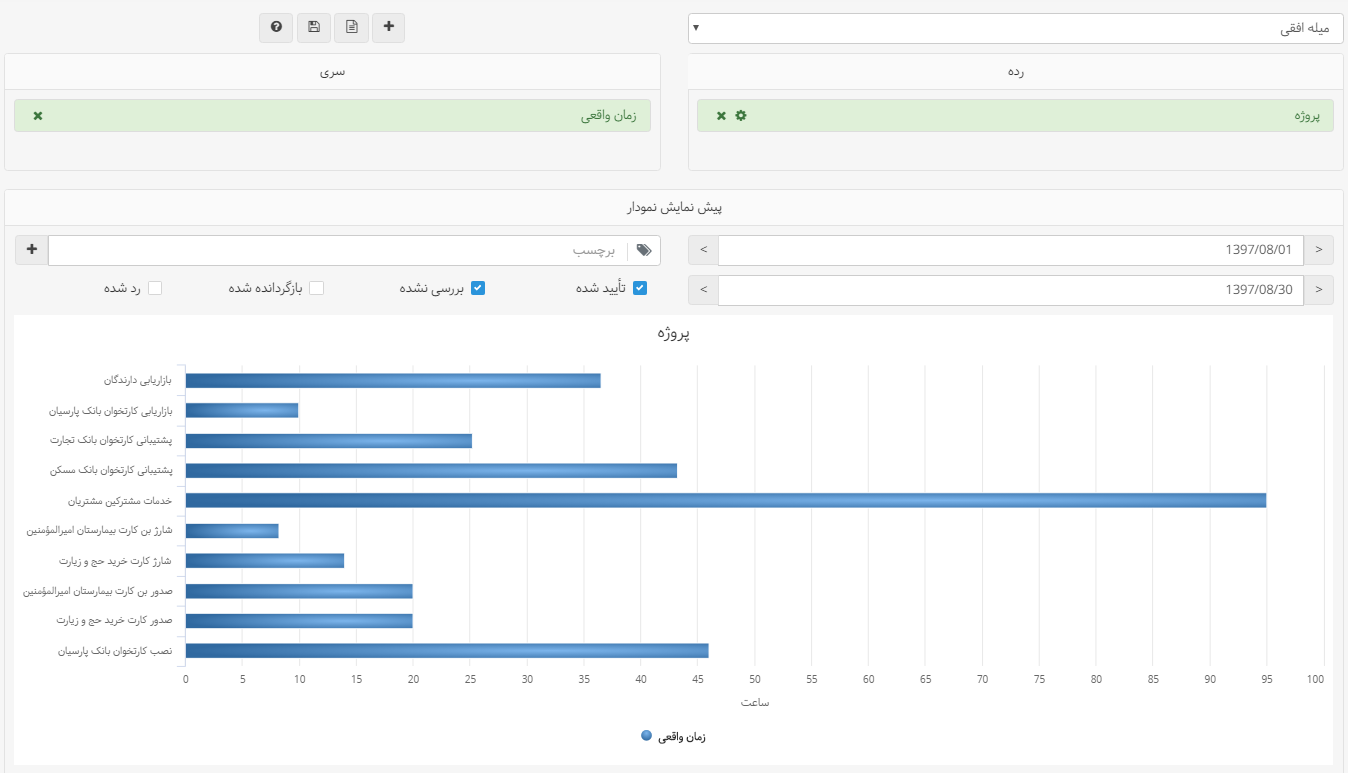This screenshot has height=773, width=1348.
Task: Click the help question mark icon
Action: [x=276, y=28]
